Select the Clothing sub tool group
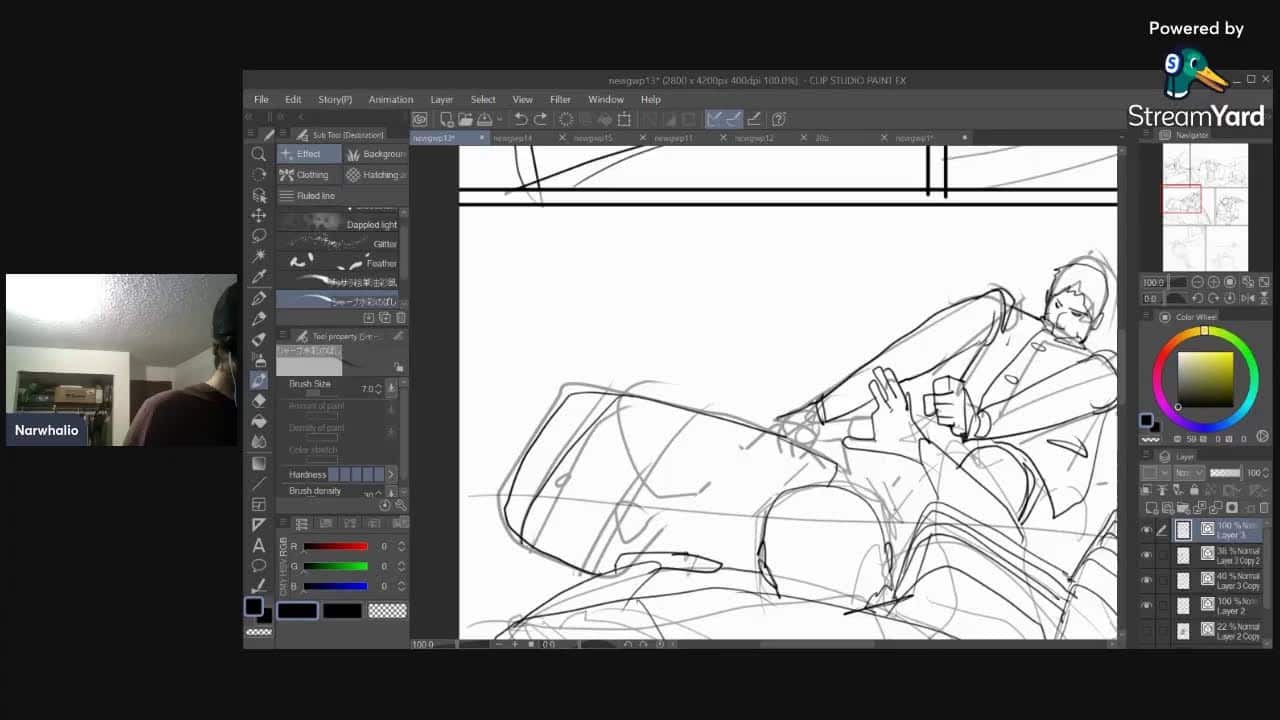 tap(310, 175)
